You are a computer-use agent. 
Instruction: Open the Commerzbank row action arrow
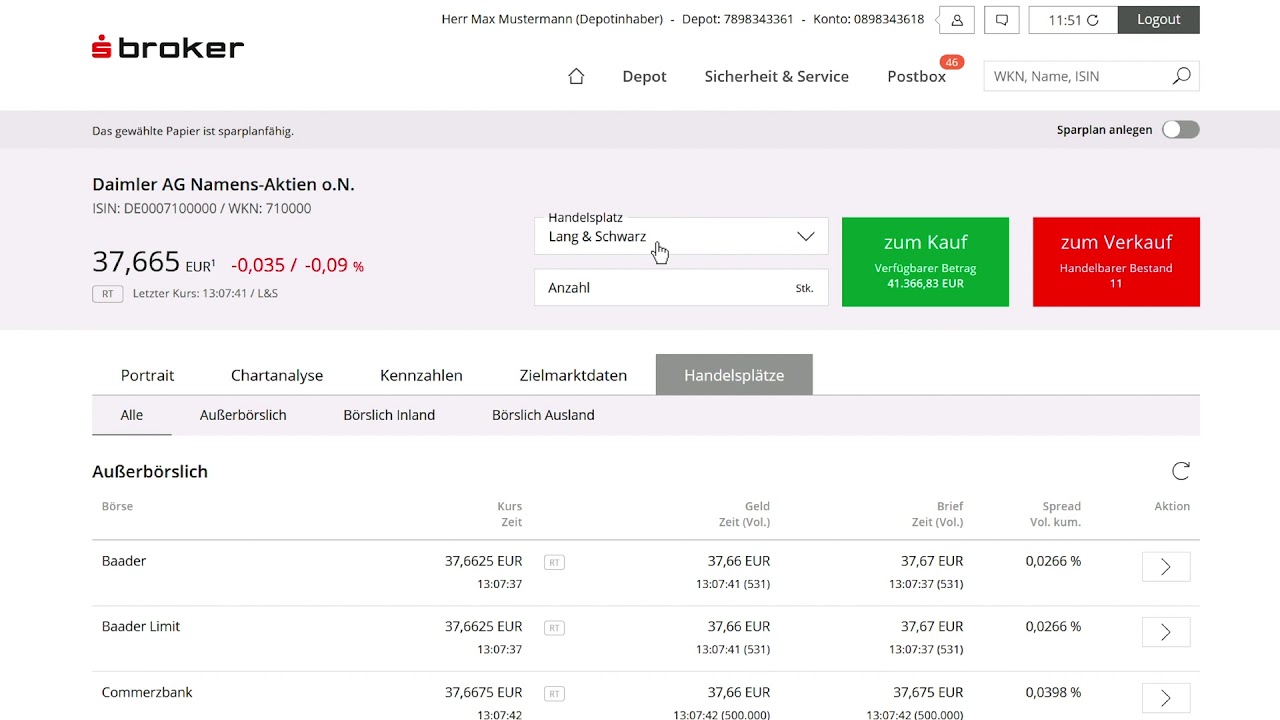pos(1166,698)
